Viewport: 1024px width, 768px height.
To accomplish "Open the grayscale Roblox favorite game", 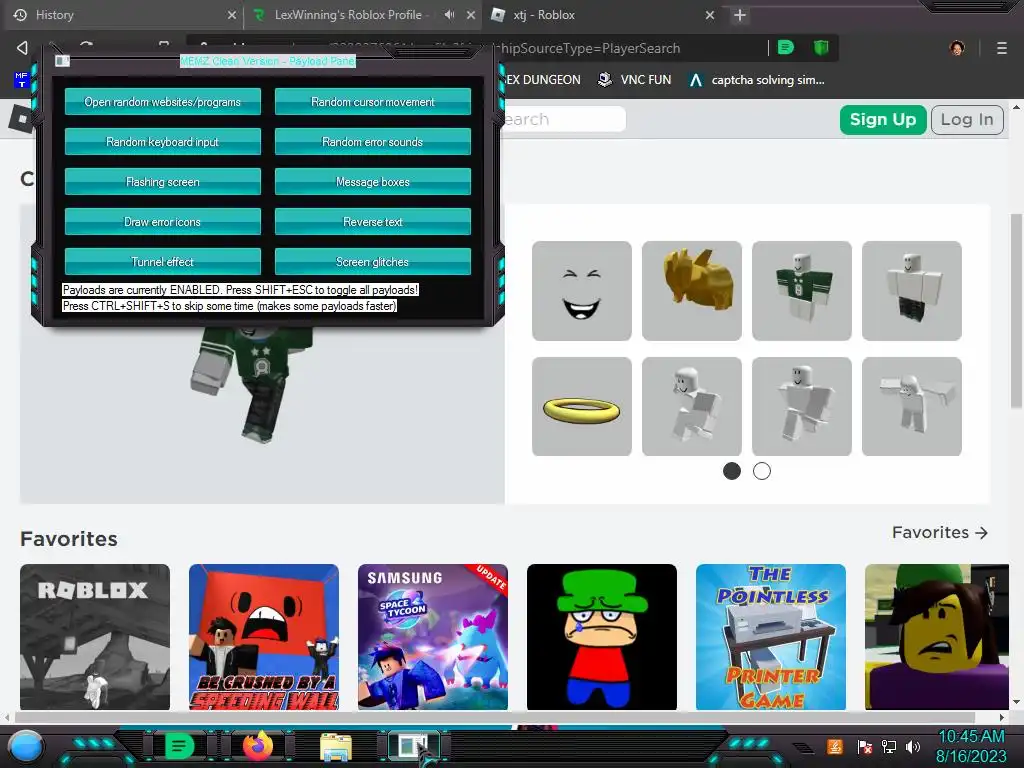I will tap(95, 637).
